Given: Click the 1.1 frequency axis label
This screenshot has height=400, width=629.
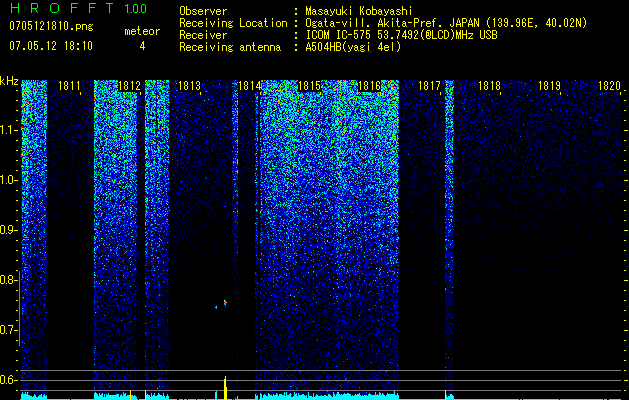Looking at the screenshot, I should [8, 130].
